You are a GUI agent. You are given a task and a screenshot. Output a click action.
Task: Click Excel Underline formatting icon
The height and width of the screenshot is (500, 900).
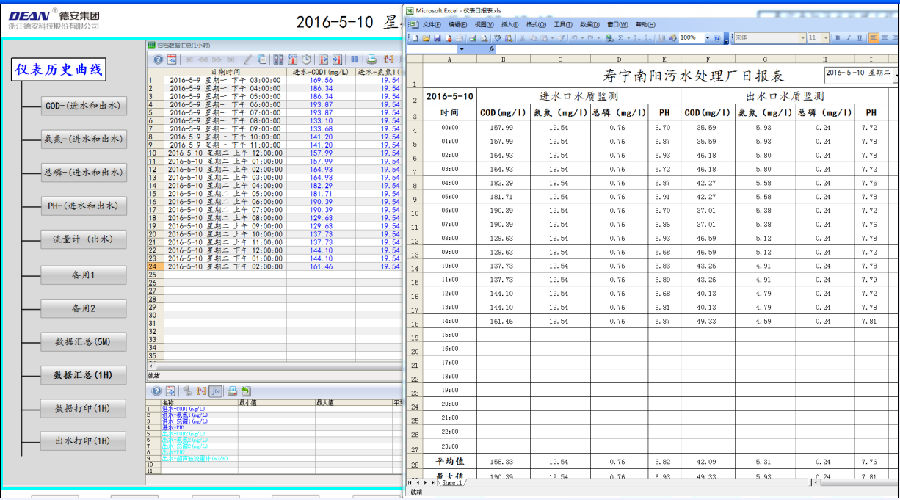click(x=860, y=38)
